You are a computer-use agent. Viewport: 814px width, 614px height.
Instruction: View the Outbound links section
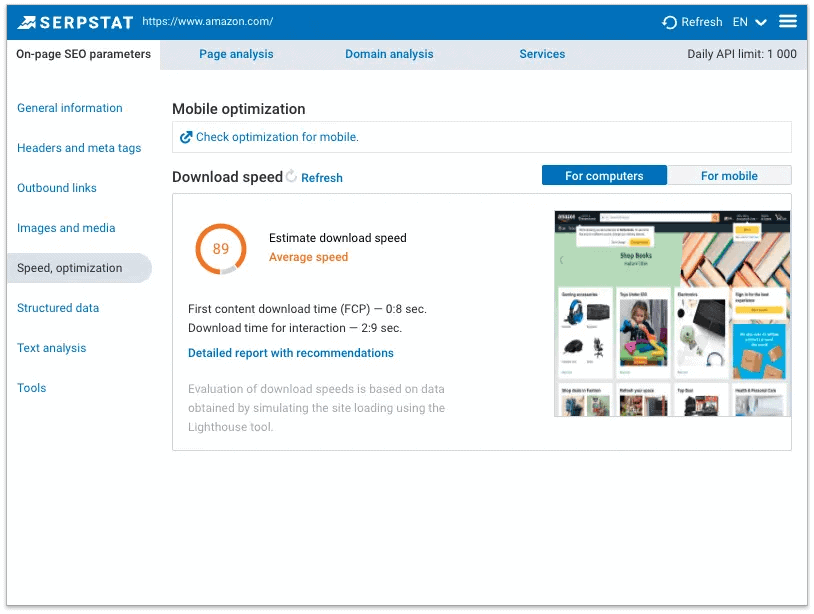pyautogui.click(x=57, y=188)
